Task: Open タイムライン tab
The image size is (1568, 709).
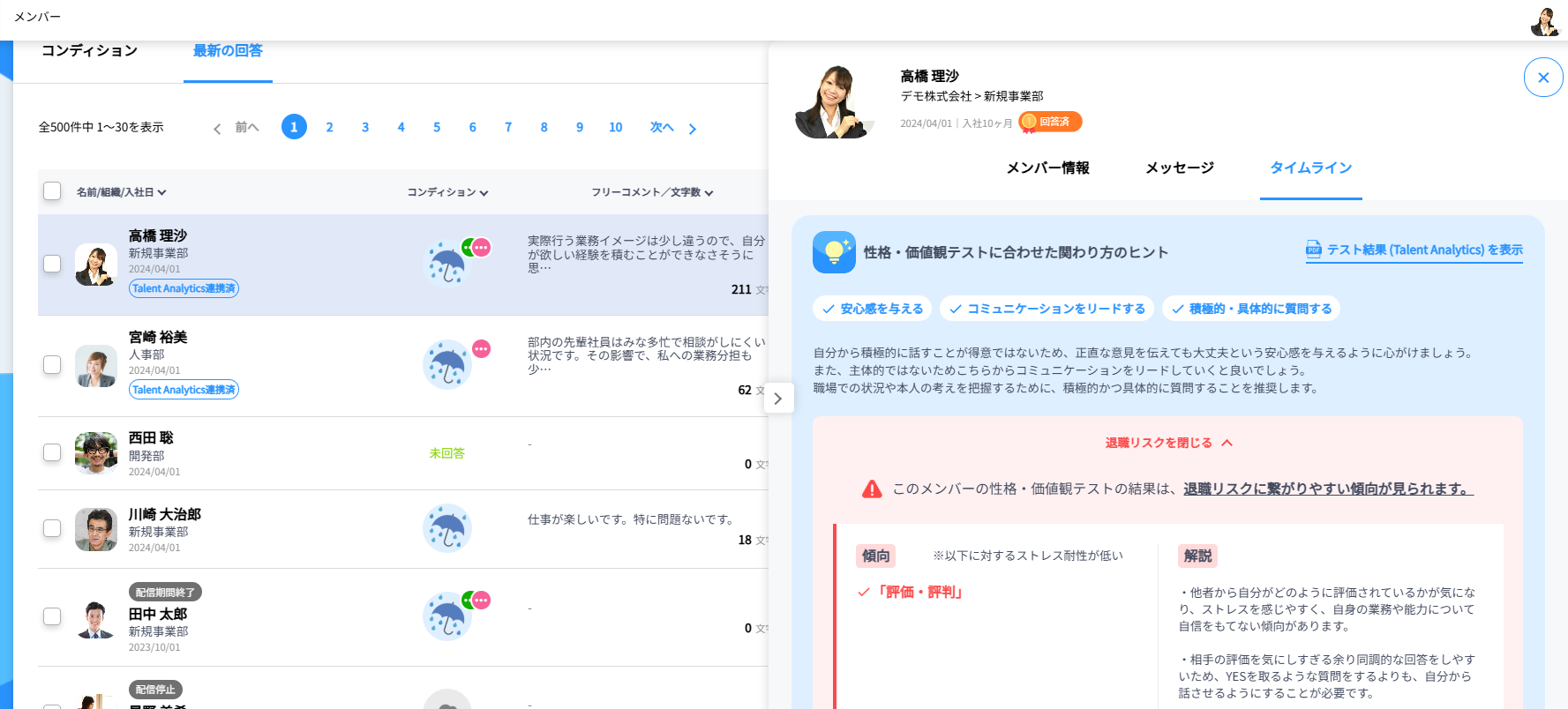Action: click(x=1310, y=168)
